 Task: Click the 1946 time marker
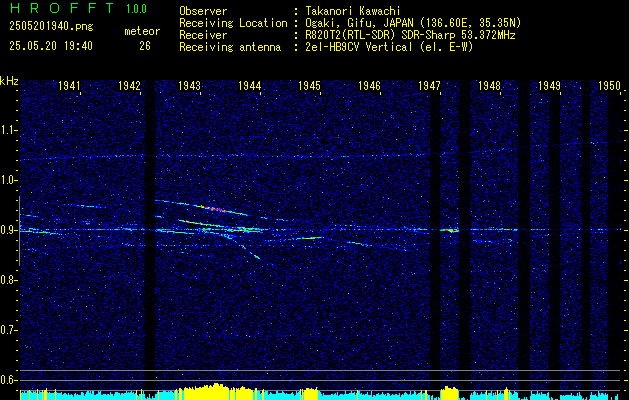pyautogui.click(x=369, y=86)
